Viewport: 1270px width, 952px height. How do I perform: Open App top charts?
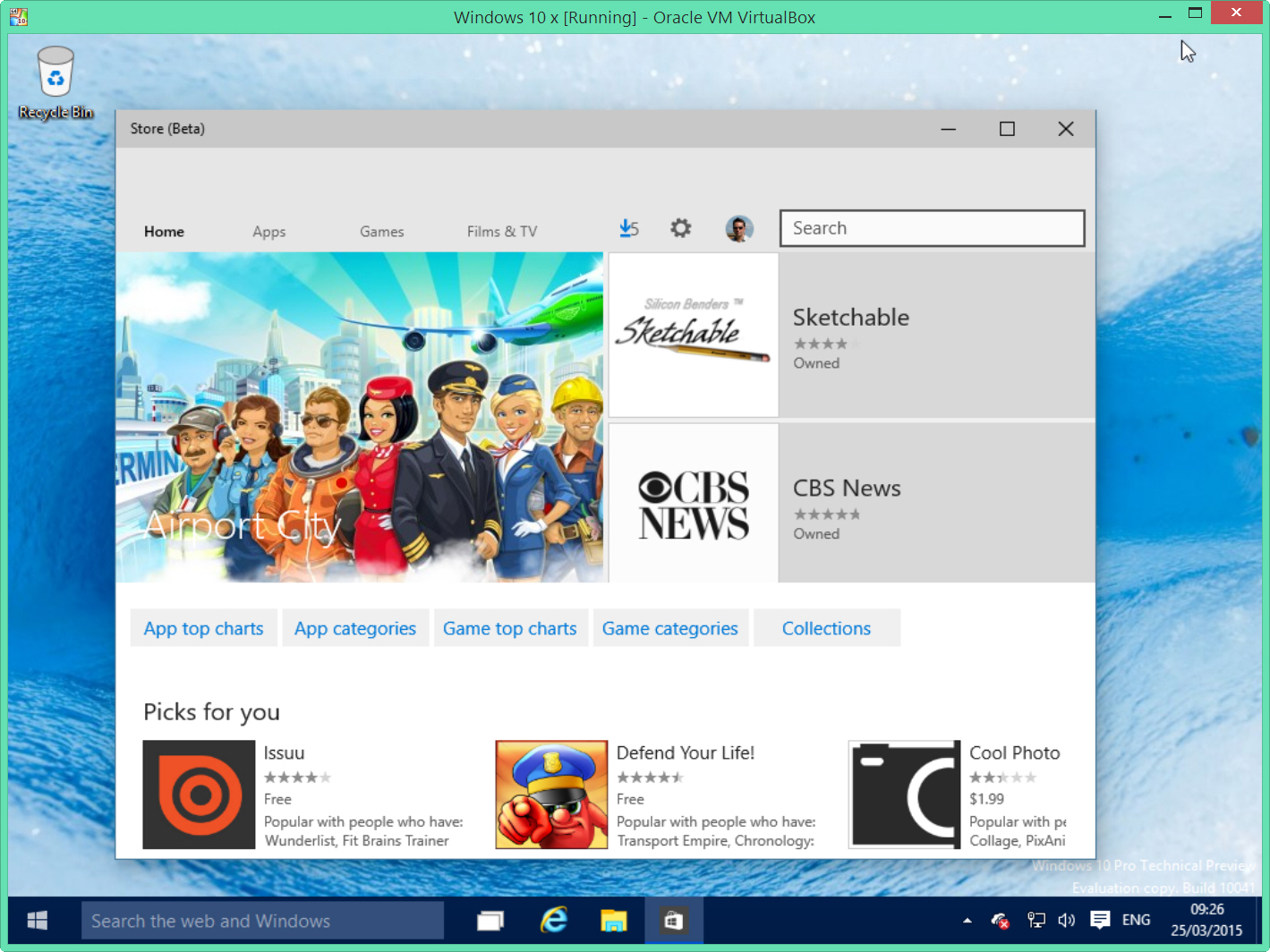pyautogui.click(x=204, y=628)
